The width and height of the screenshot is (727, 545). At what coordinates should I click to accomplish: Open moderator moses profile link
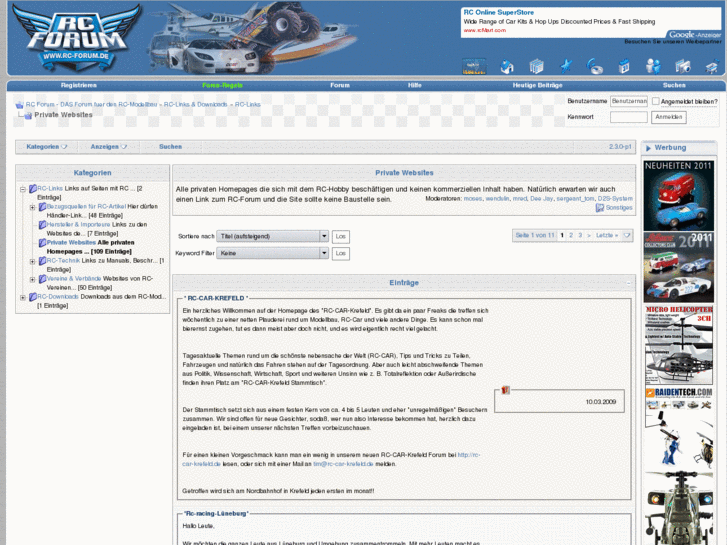(x=472, y=199)
